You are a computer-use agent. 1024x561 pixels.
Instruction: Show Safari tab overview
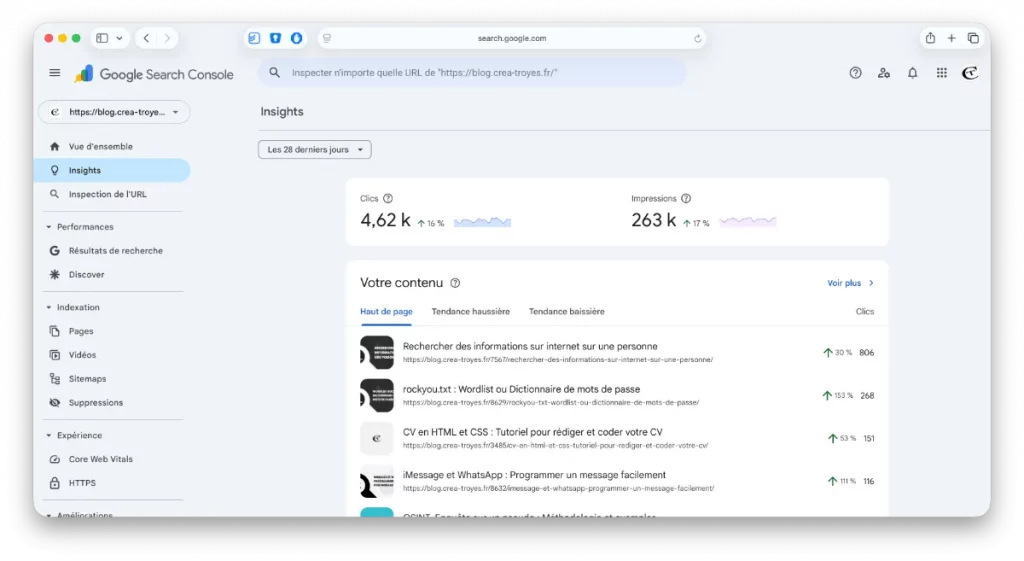pyautogui.click(x=973, y=38)
